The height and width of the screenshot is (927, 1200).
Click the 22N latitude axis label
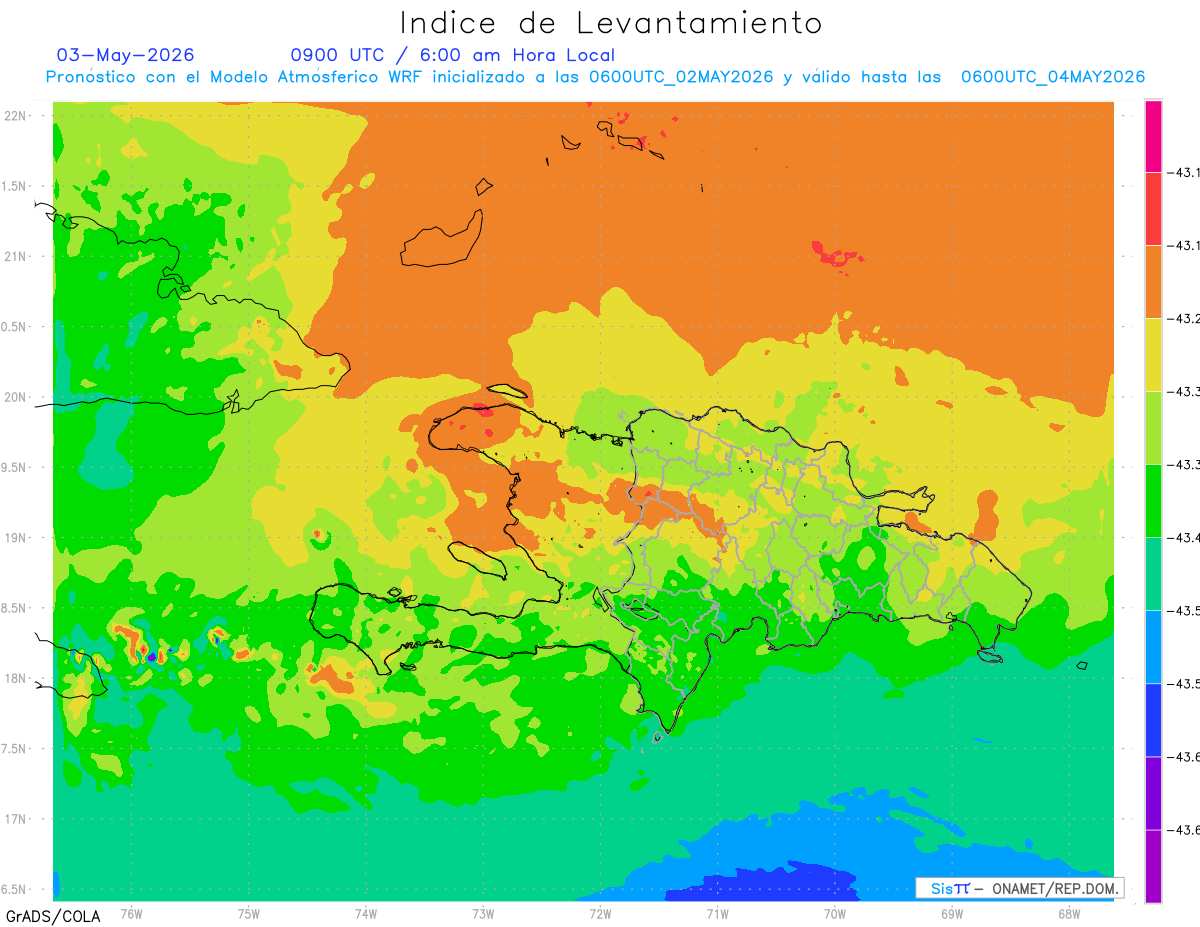17,115
